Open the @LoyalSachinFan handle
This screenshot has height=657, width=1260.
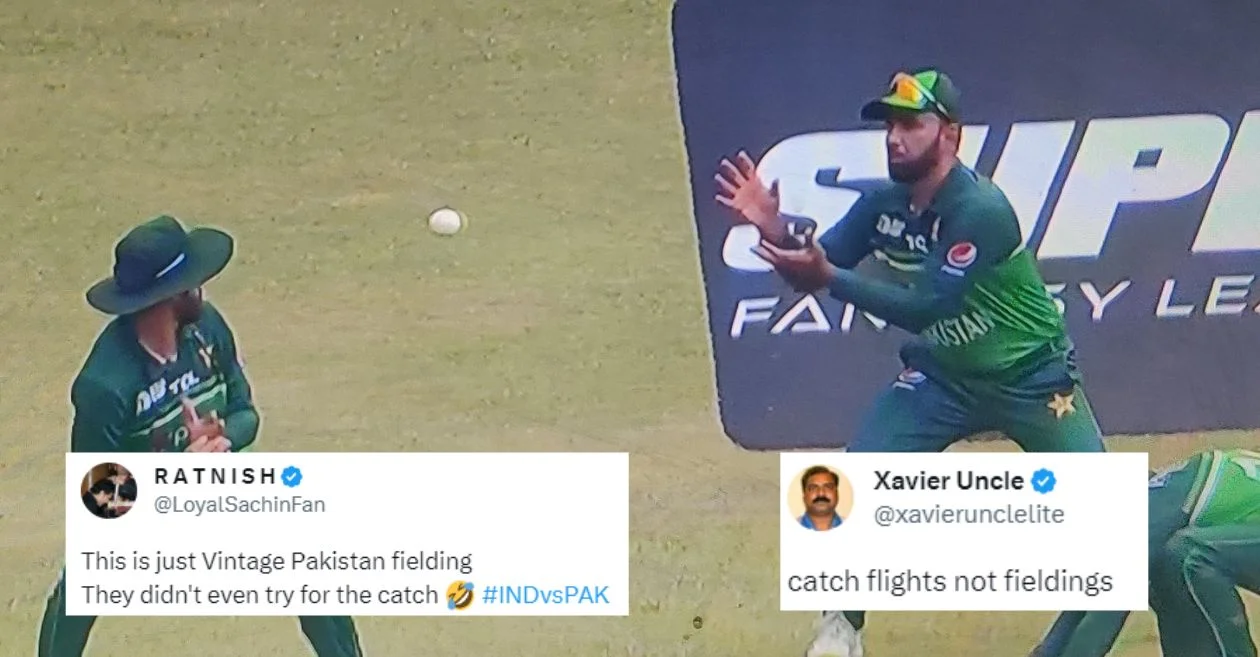tap(240, 505)
